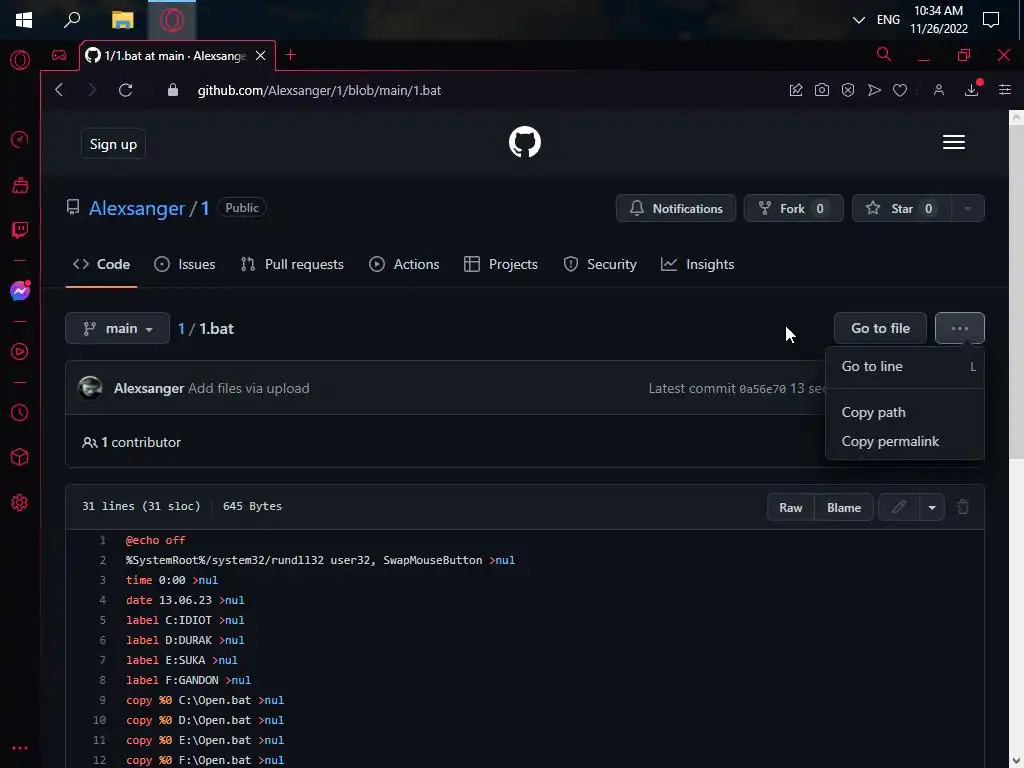Open Twitch panel in Opera sidebar
Viewport: 1024px width, 768px height.
click(20, 230)
